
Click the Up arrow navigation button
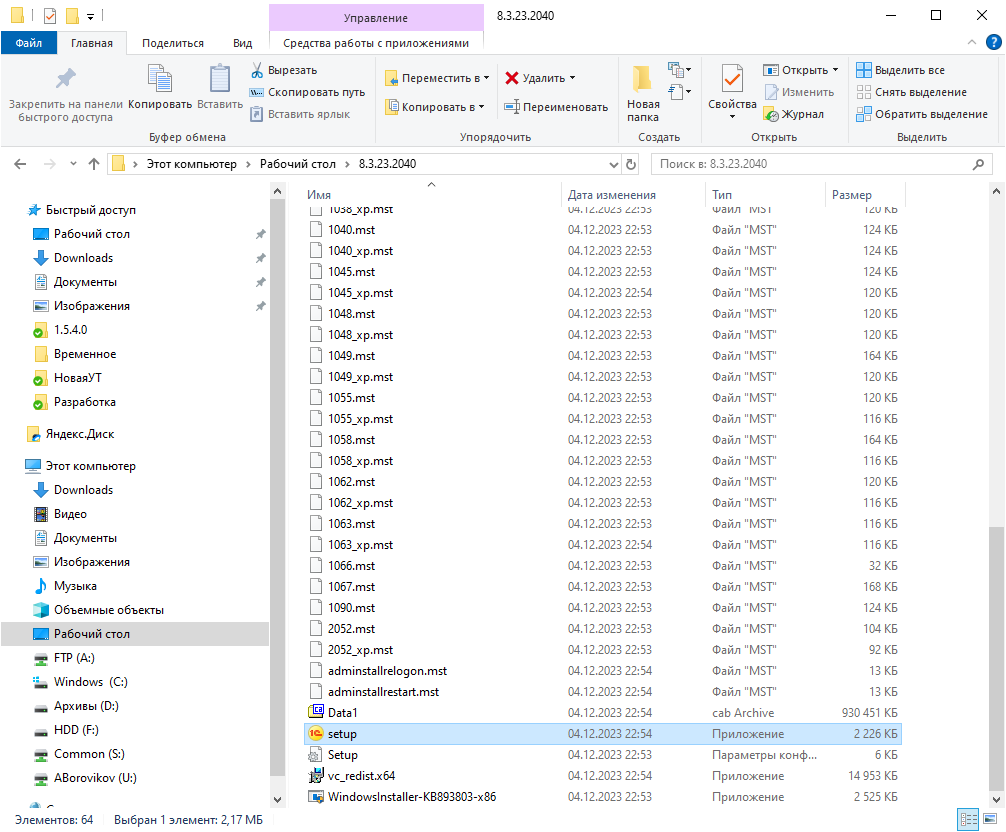pyautogui.click(x=94, y=164)
